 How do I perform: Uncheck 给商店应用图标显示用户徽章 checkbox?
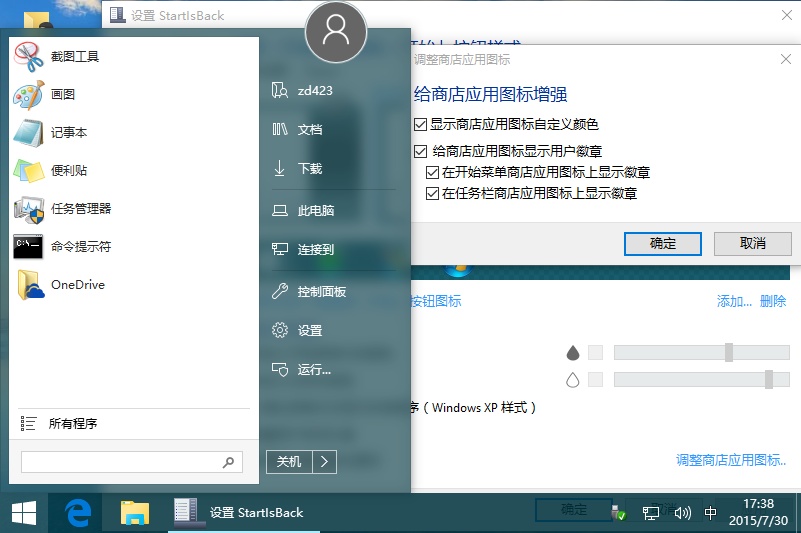[421, 152]
